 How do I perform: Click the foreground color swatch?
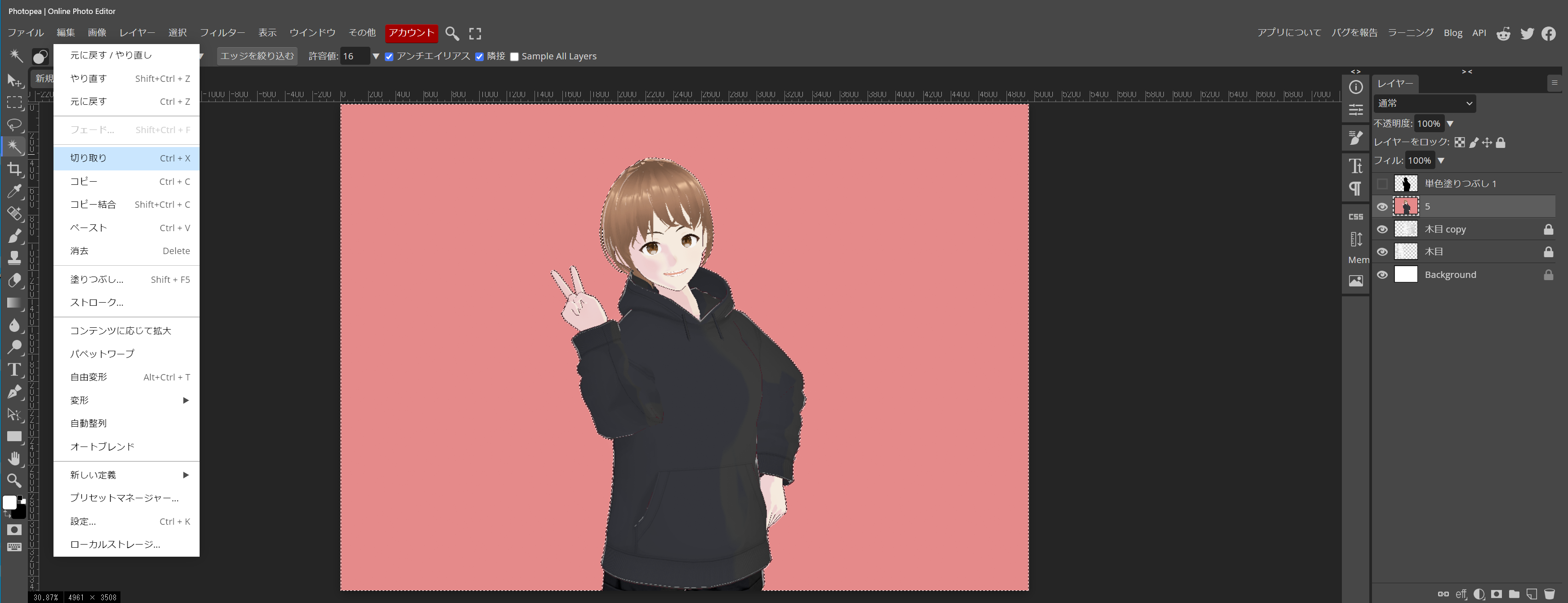pyautogui.click(x=9, y=502)
